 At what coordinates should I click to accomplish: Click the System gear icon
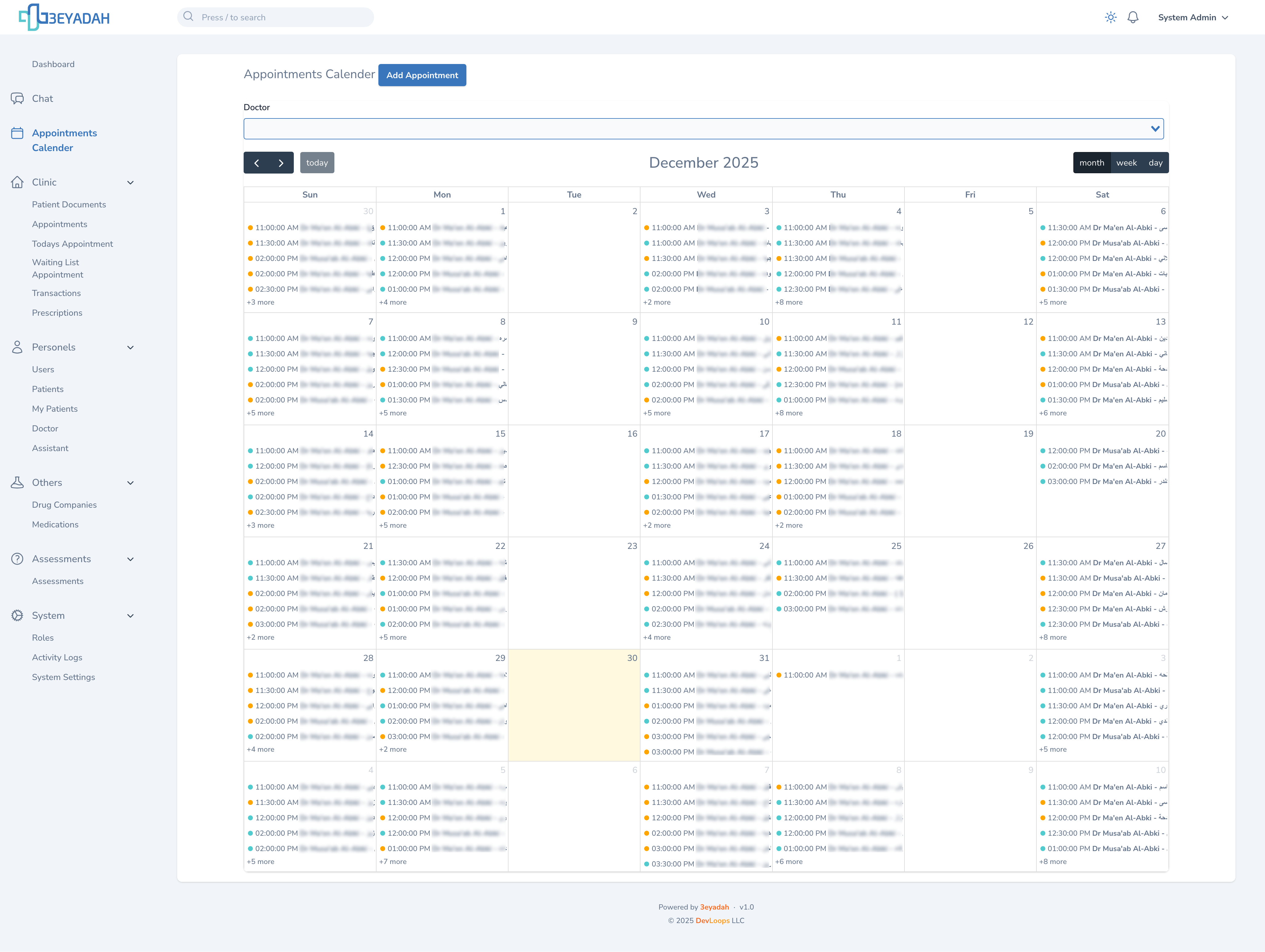pos(17,616)
